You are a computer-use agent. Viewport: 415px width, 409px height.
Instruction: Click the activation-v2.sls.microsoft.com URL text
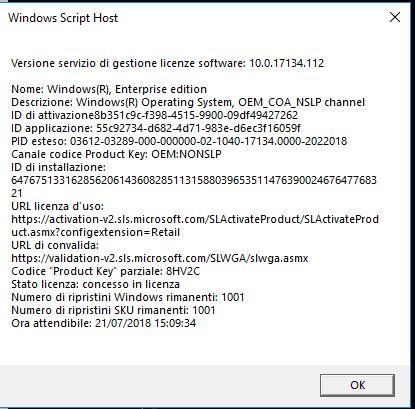pyautogui.click(x=195, y=226)
